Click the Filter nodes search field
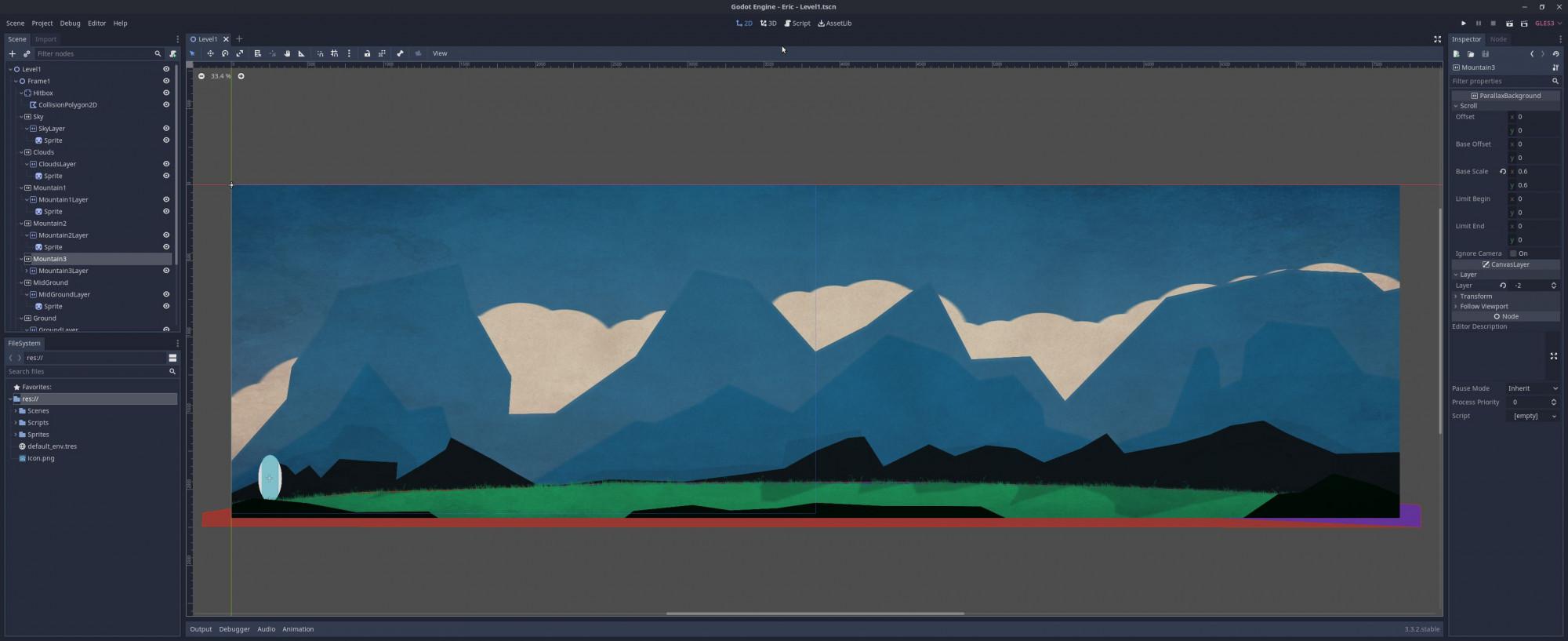 click(x=93, y=53)
